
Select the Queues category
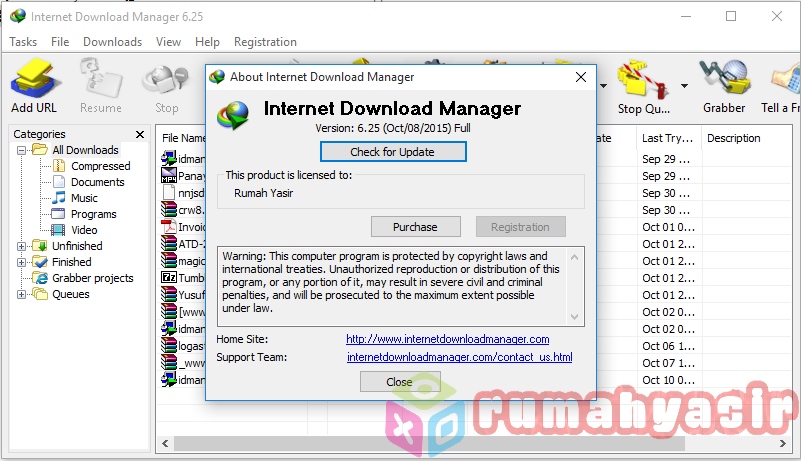coord(70,294)
